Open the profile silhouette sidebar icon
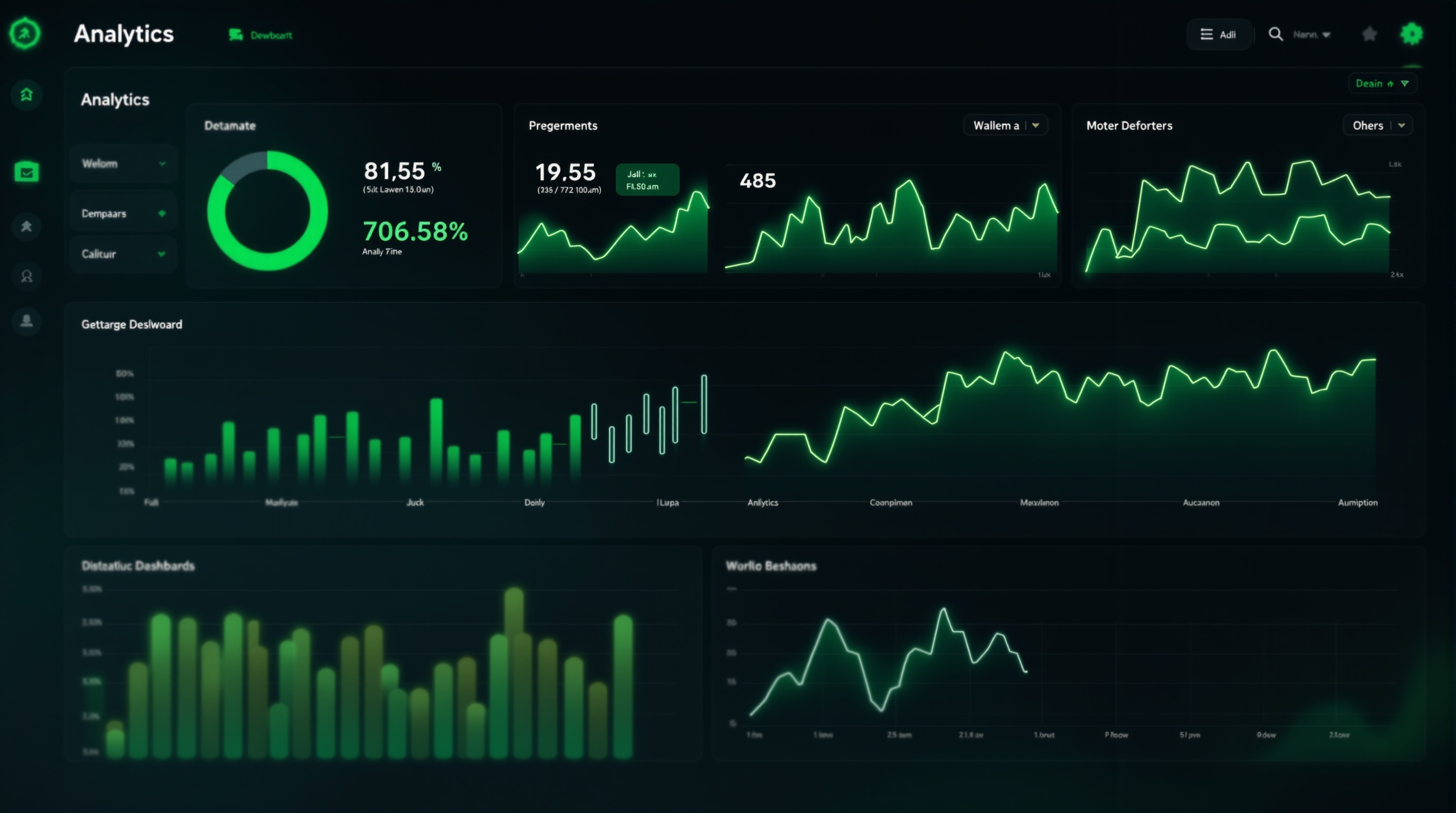Screen dimensions: 1456x813 pyautogui.click(x=26, y=321)
